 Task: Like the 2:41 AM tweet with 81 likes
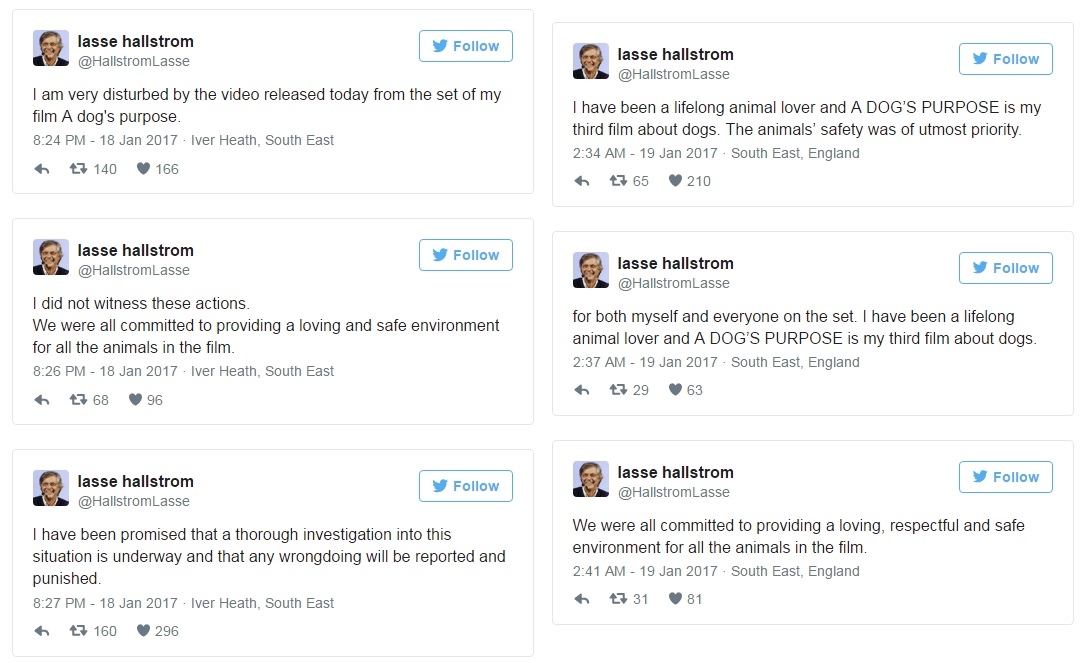[675, 598]
